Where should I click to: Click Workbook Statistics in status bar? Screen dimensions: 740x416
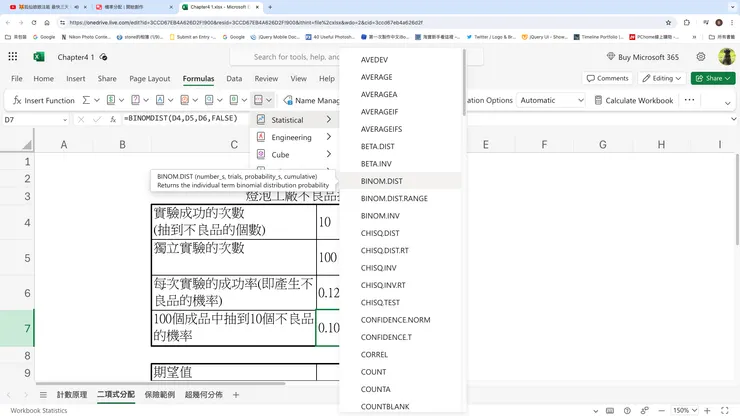pyautogui.click(x=39, y=410)
